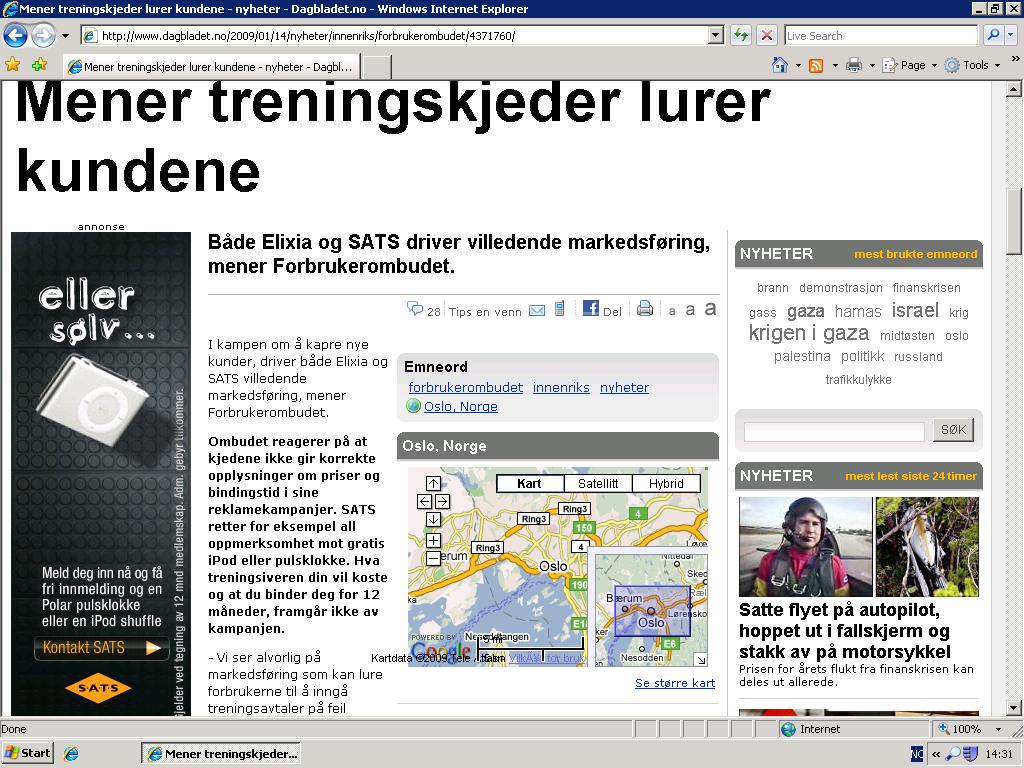This screenshot has height=768, width=1024.
Task: Print page using toolbar printer icon
Action: click(854, 65)
